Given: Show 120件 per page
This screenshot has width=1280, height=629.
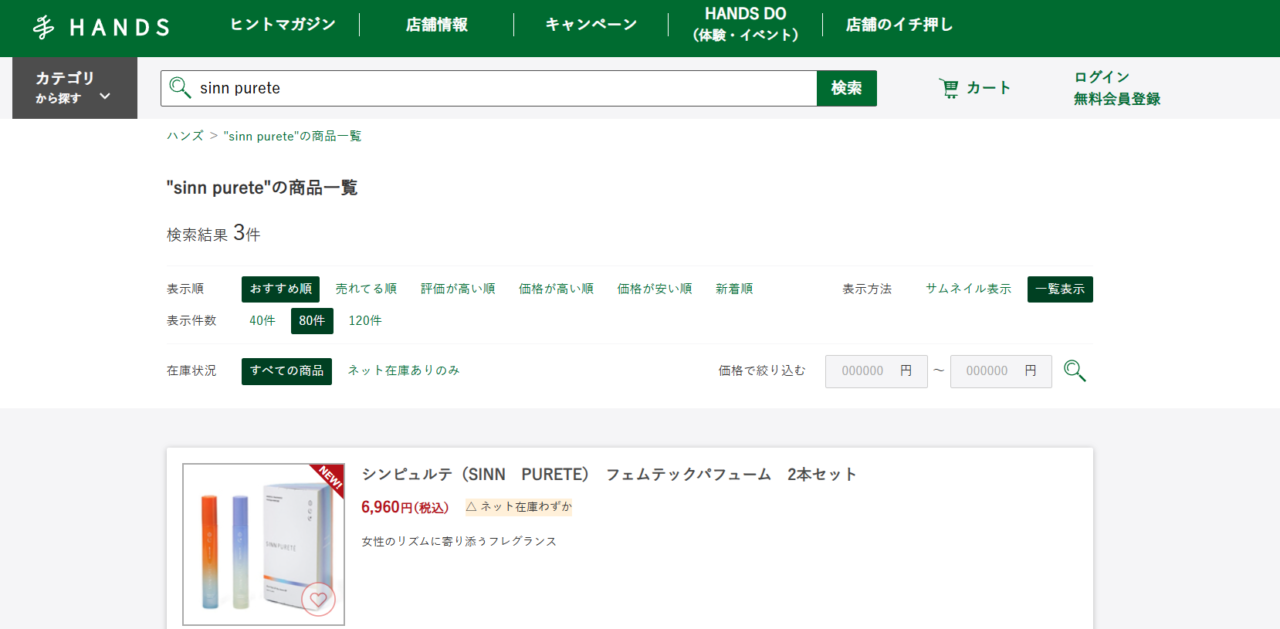Looking at the screenshot, I should (365, 321).
